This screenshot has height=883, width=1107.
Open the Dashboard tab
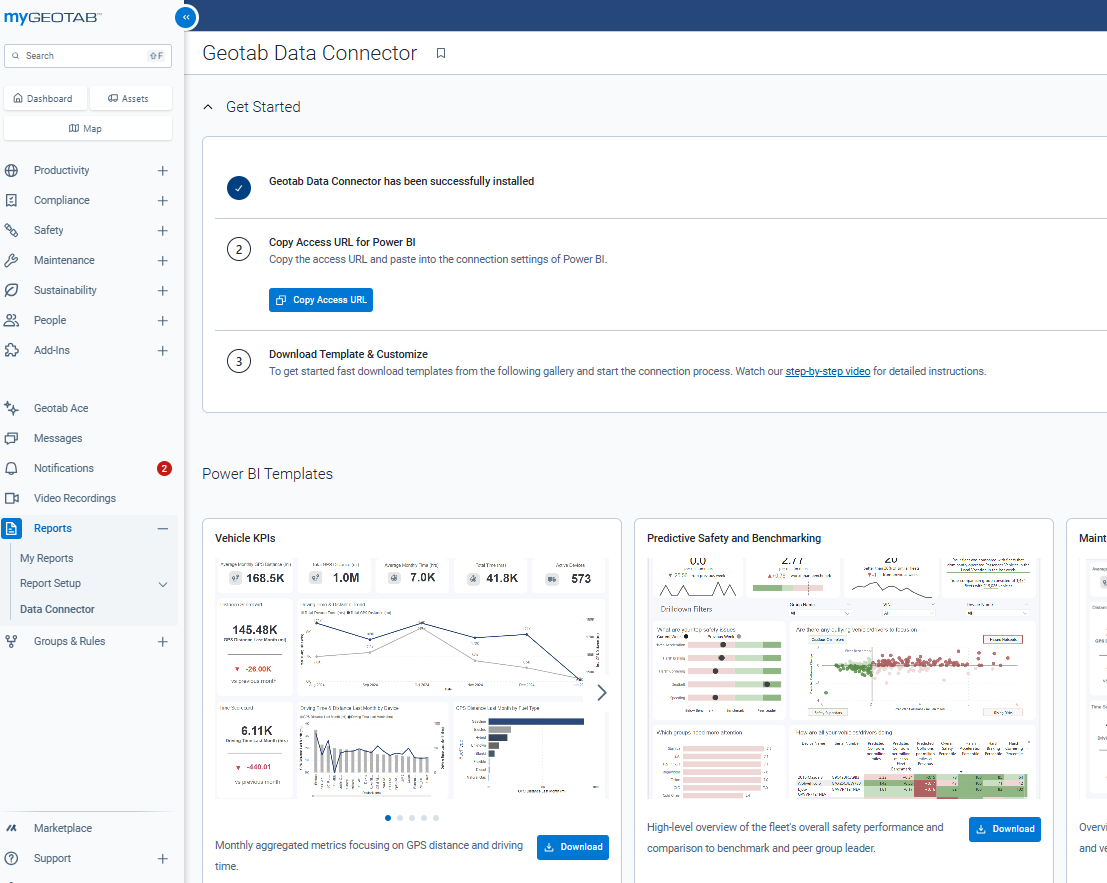(x=46, y=98)
